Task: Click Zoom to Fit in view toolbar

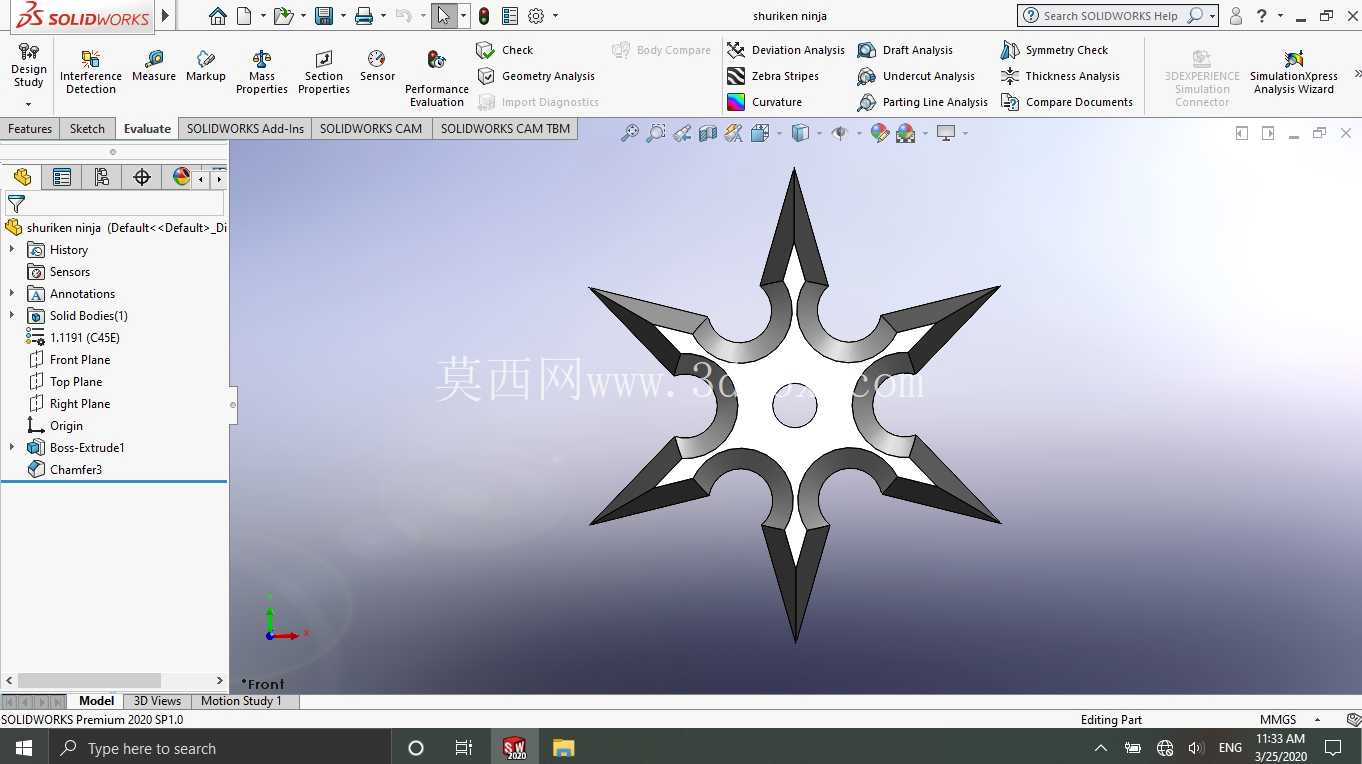Action: click(x=629, y=133)
